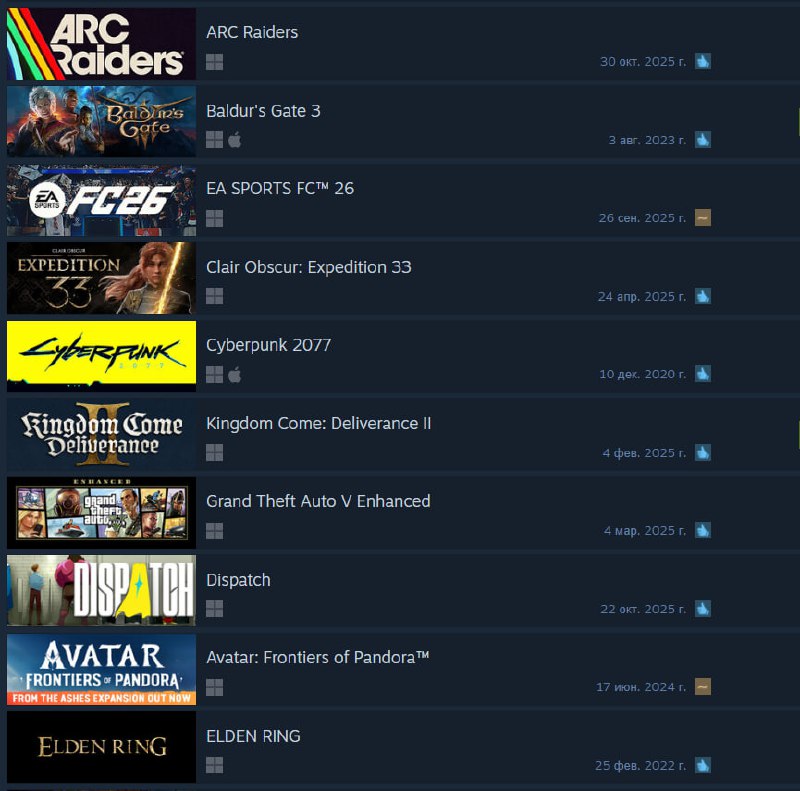800x791 pixels.
Task: Open the Grand Theft Auto V Enhanced title
Action: (318, 501)
